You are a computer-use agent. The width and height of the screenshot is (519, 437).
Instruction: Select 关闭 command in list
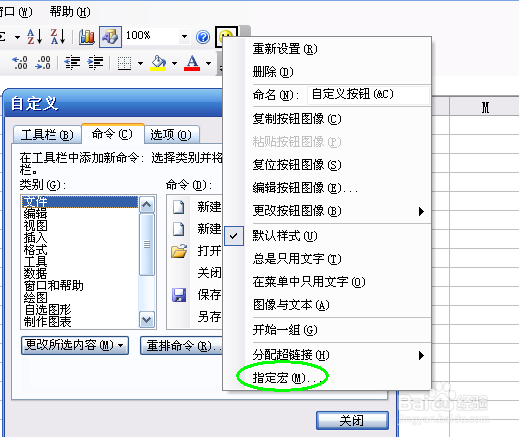coord(196,273)
